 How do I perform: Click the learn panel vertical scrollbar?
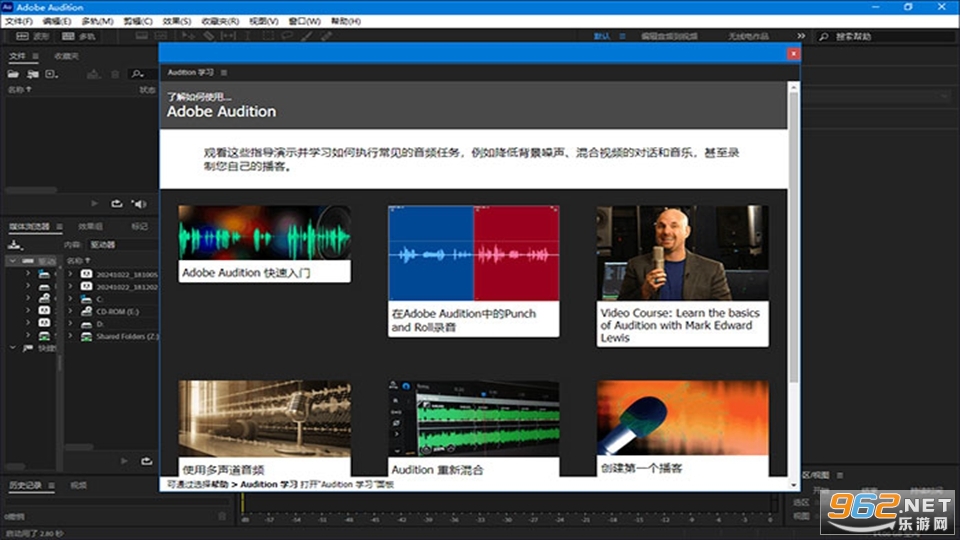click(x=793, y=238)
